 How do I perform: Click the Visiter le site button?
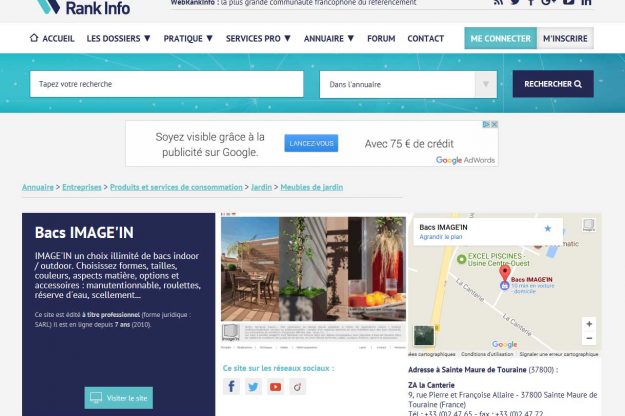click(118, 398)
